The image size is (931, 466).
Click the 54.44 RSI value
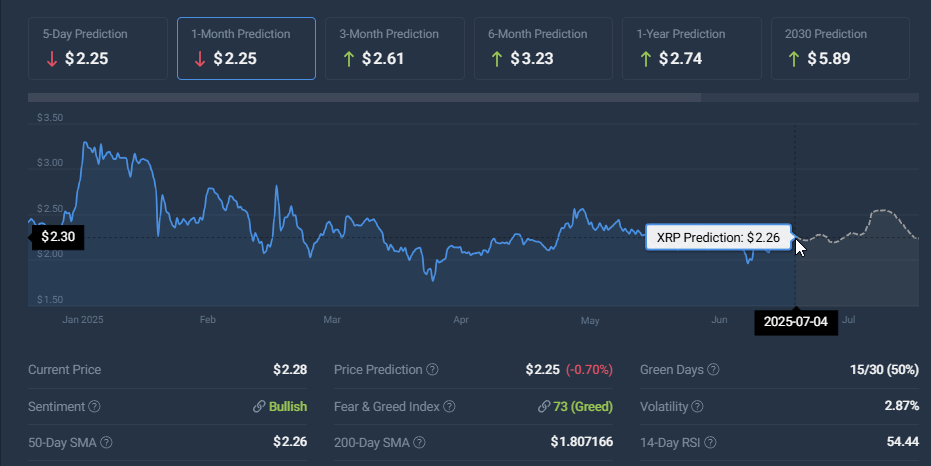(x=902, y=442)
